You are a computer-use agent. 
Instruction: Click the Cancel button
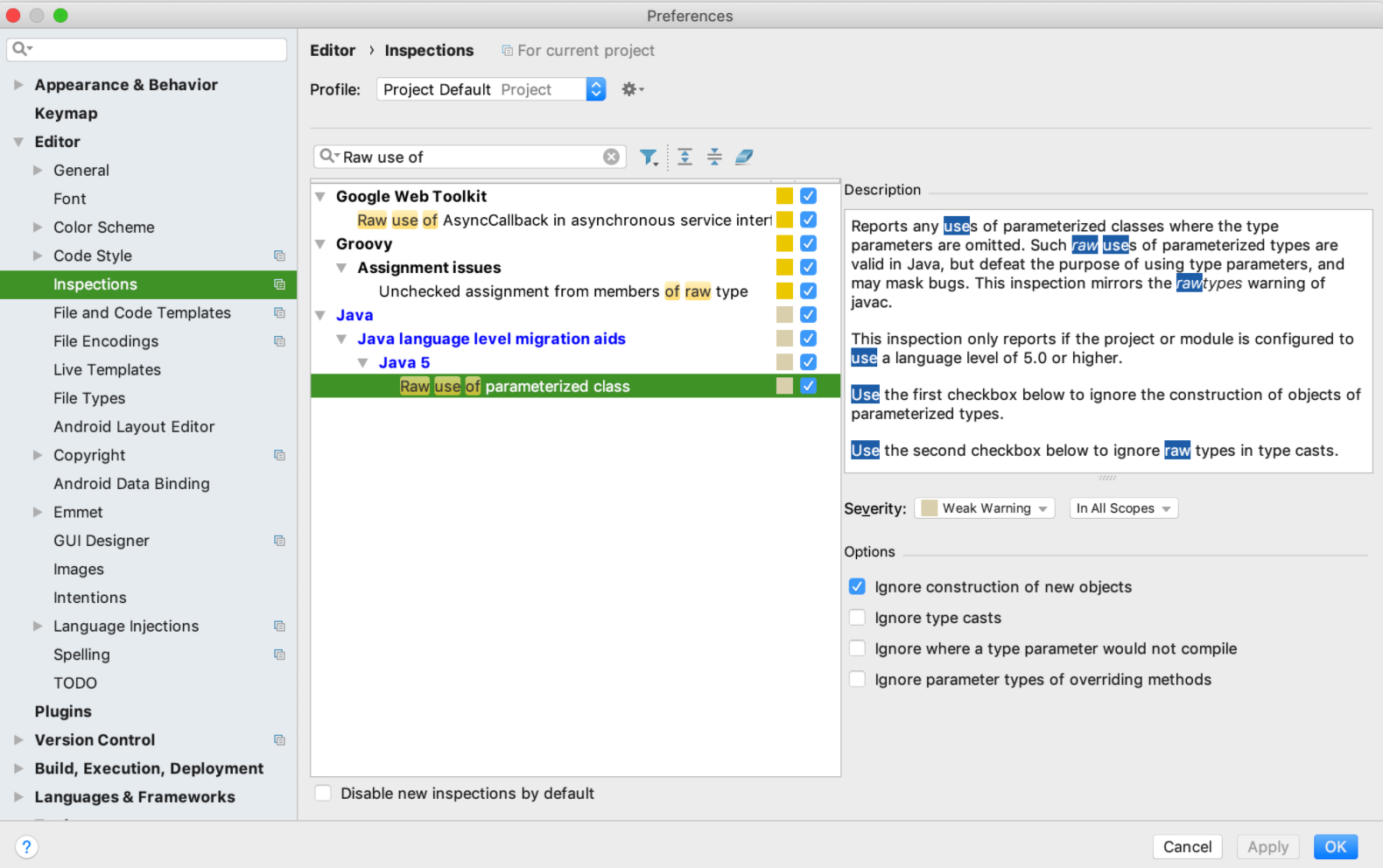[1187, 847]
